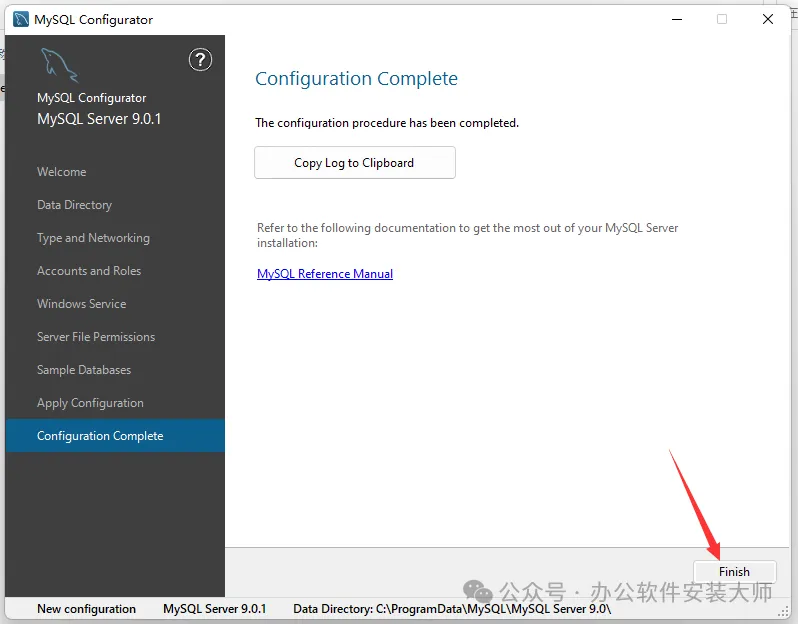Open the Type and Networking step

93,238
